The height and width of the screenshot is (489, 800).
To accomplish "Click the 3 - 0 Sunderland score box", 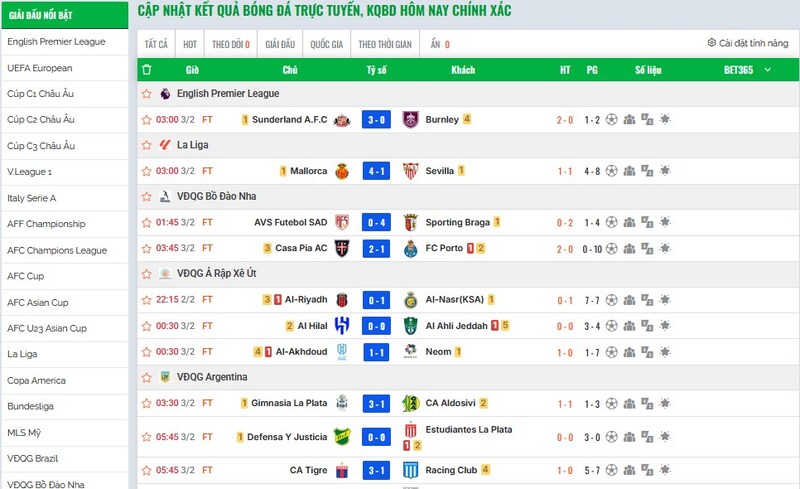I will pyautogui.click(x=376, y=119).
